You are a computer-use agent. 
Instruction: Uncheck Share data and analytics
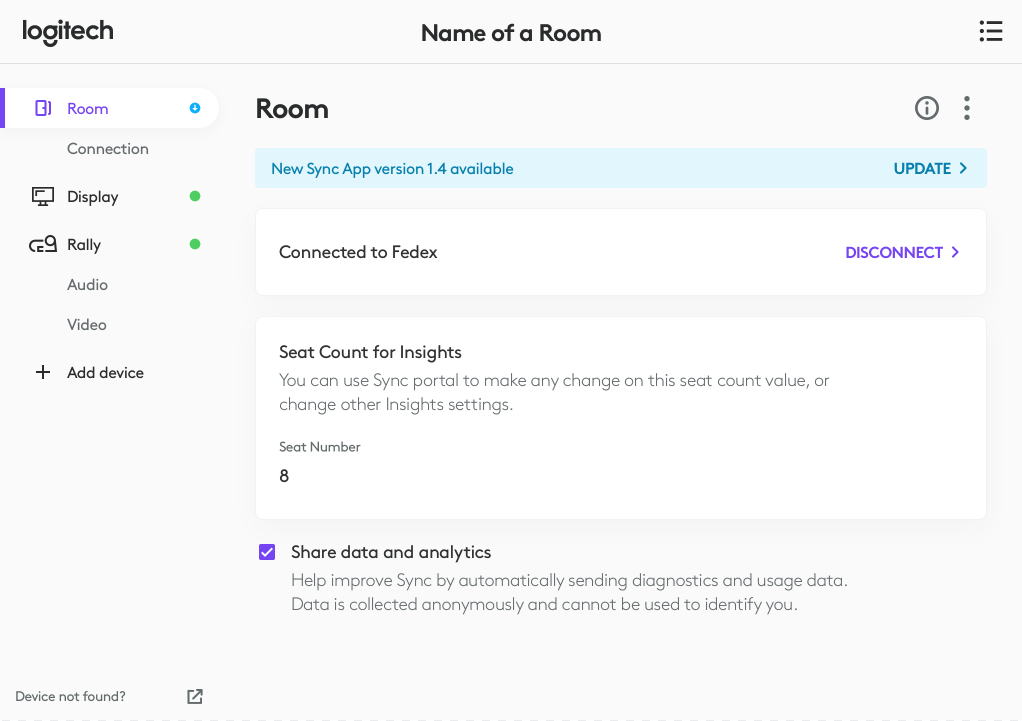[267, 551]
